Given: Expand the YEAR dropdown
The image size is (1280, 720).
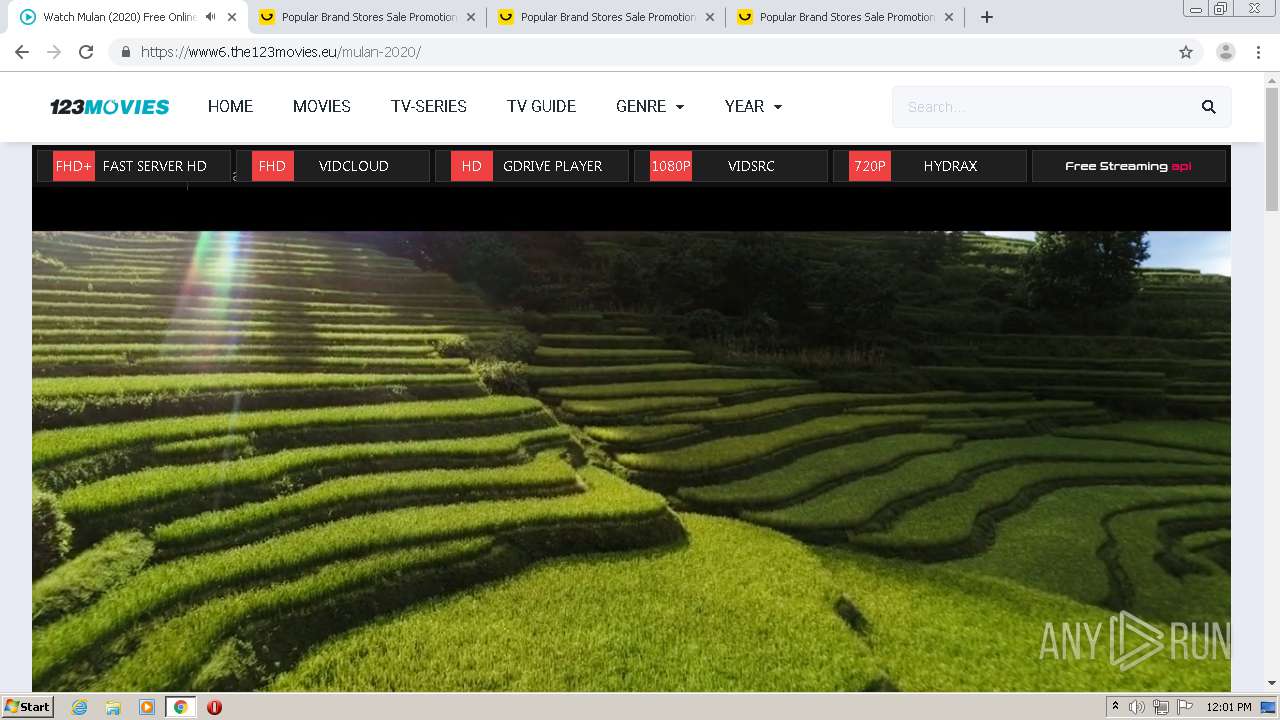Looking at the screenshot, I should click(753, 107).
